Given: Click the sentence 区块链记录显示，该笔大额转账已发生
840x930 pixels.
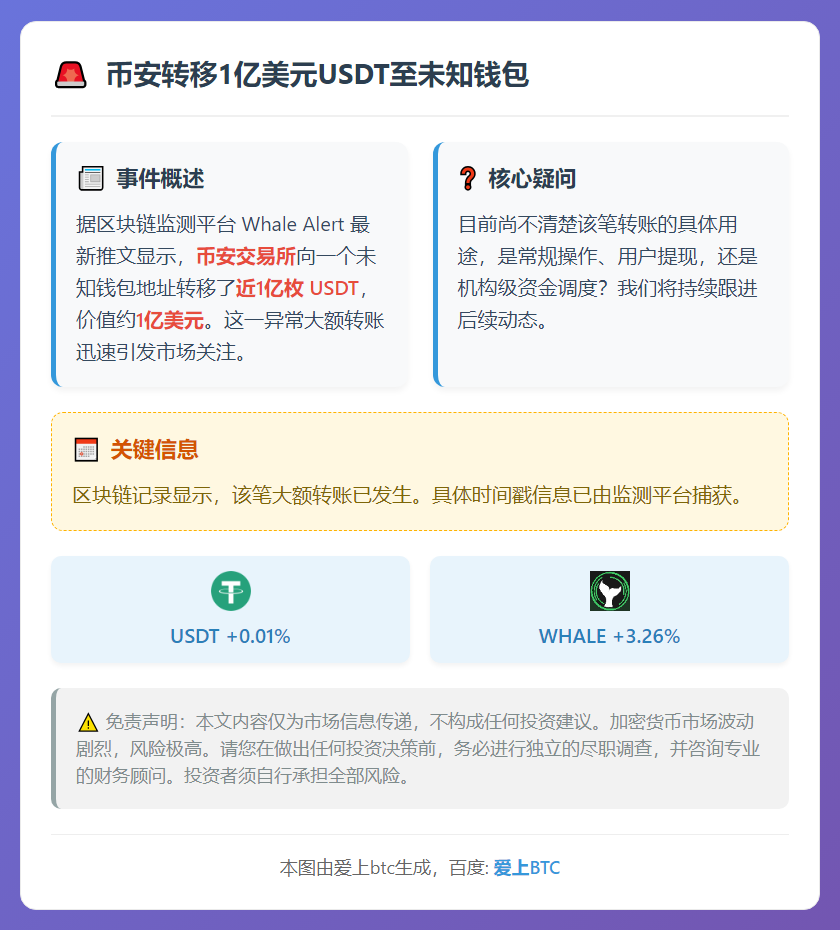Looking at the screenshot, I should [x=242, y=495].
